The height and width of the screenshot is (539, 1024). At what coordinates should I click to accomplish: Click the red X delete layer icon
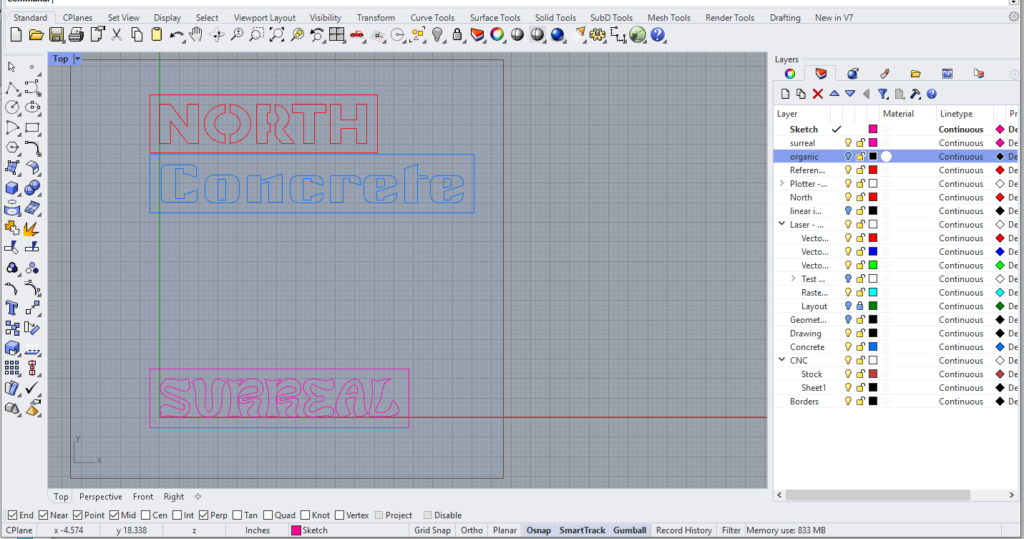(x=818, y=94)
